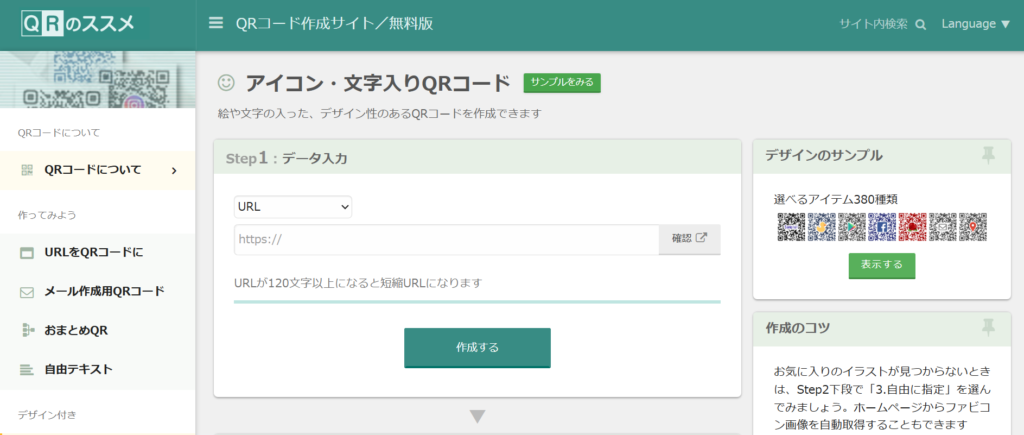Click pin icon on 作成のコツ panel
This screenshot has height=435, width=1024.
[x=988, y=327]
